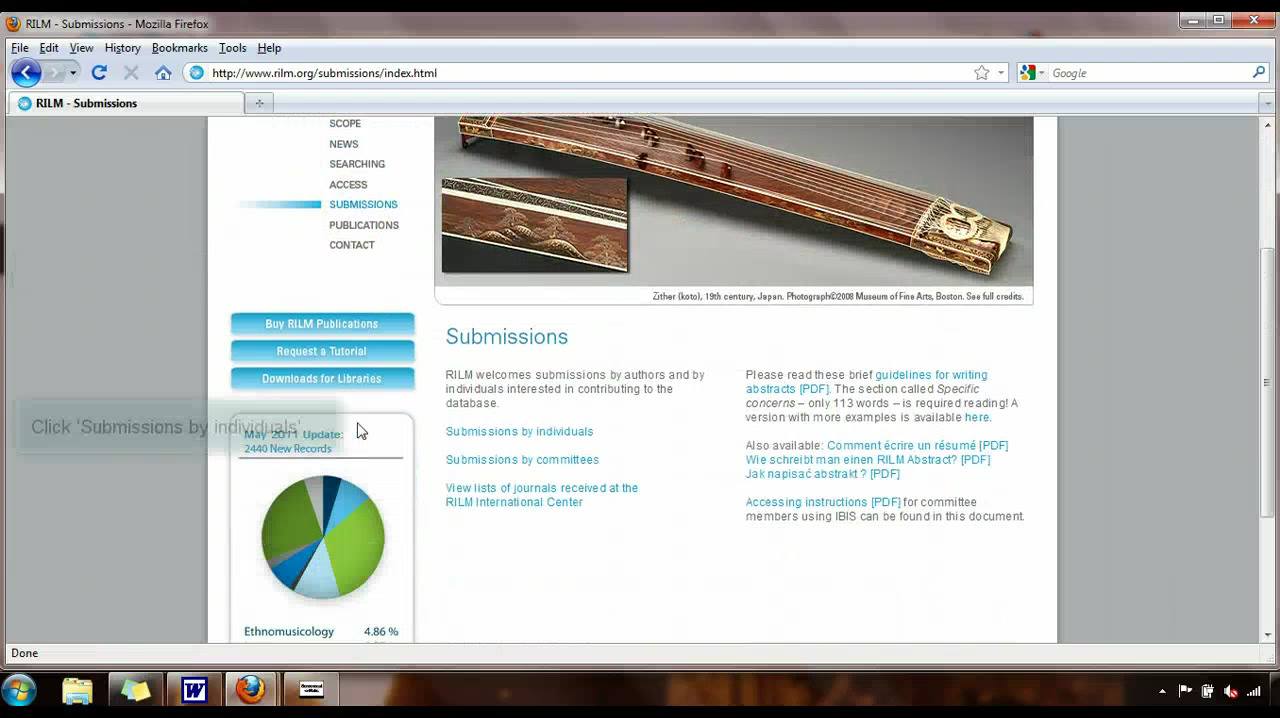The image size is (1280, 718).
Task: Open Accessing instructions PDF link
Action: click(x=822, y=502)
